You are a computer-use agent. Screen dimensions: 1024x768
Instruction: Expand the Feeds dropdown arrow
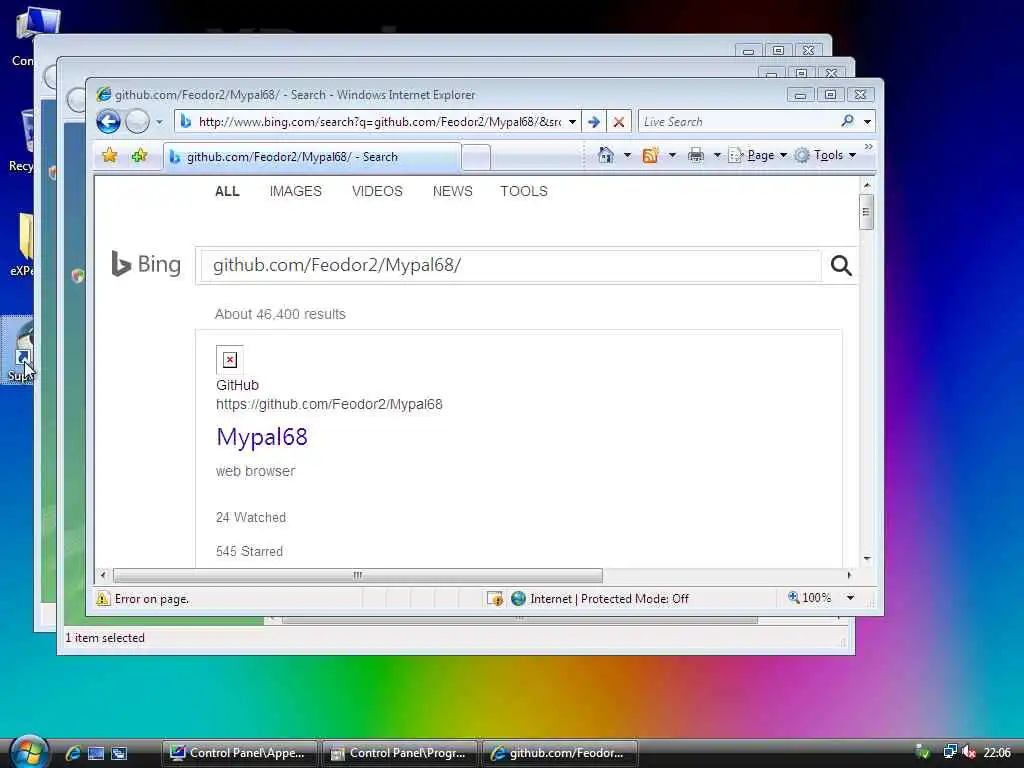672,155
